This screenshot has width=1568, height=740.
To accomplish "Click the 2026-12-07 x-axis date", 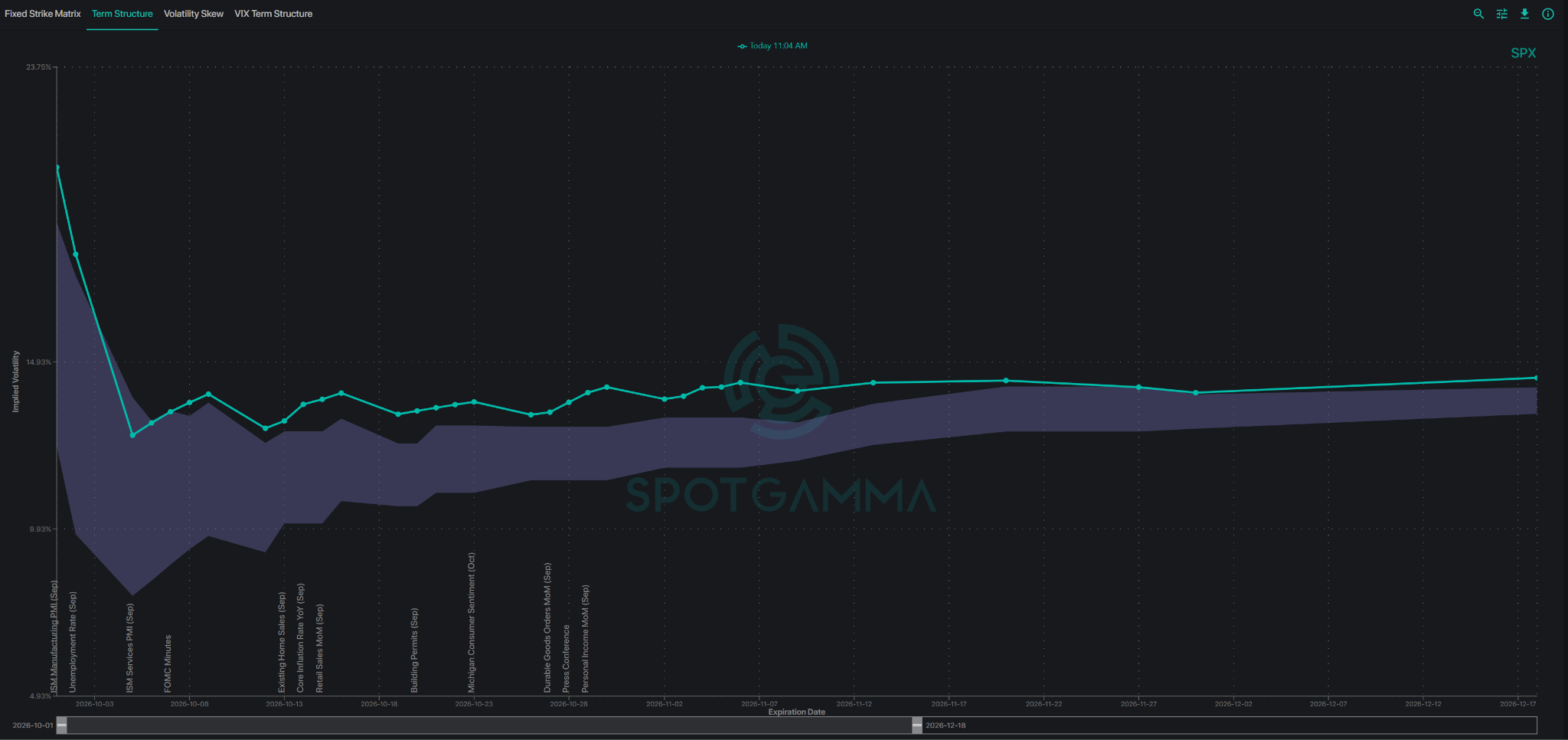I will pos(1328,703).
